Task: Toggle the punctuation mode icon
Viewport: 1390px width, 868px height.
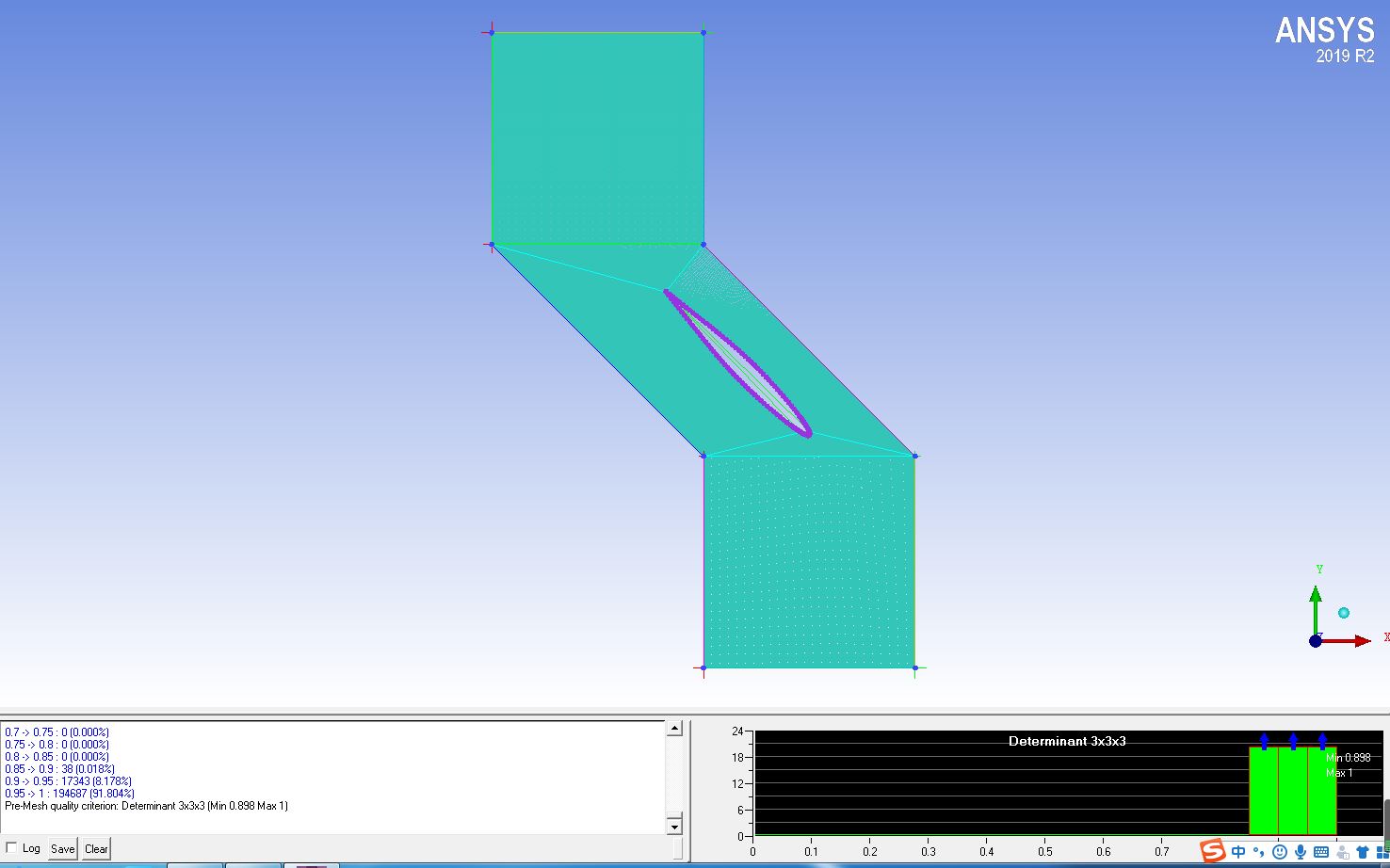Action: tap(1258, 853)
